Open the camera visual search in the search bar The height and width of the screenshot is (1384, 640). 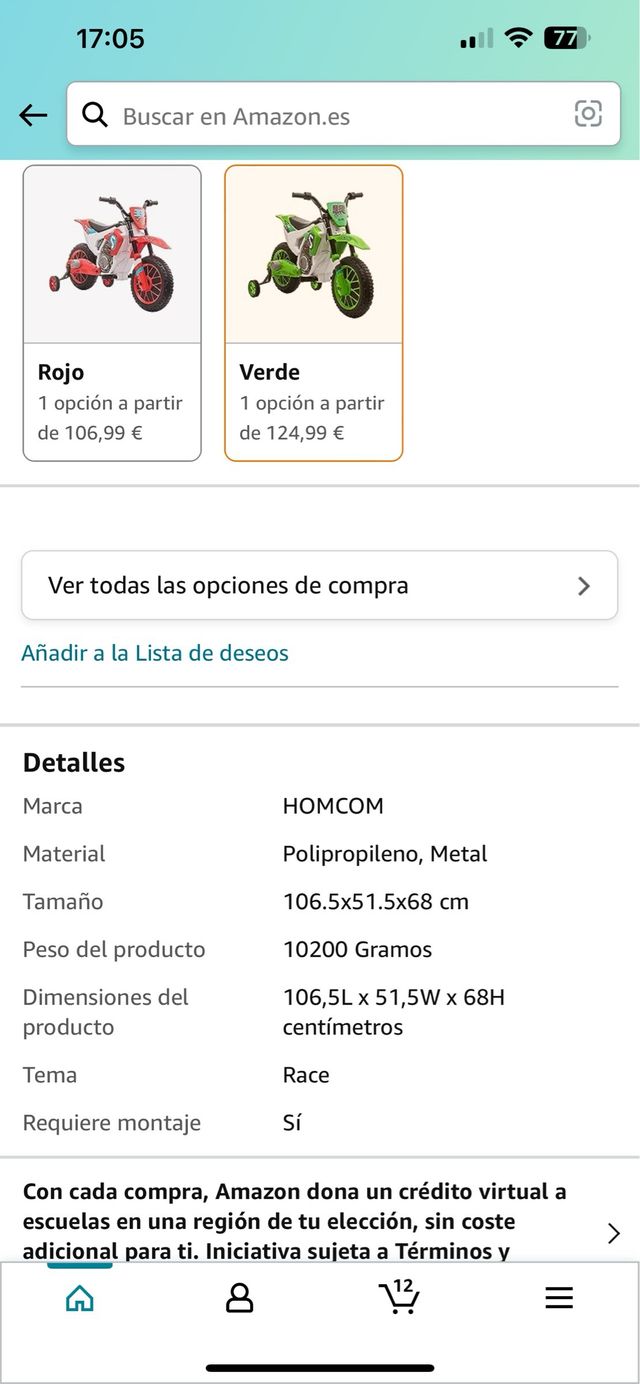(588, 114)
